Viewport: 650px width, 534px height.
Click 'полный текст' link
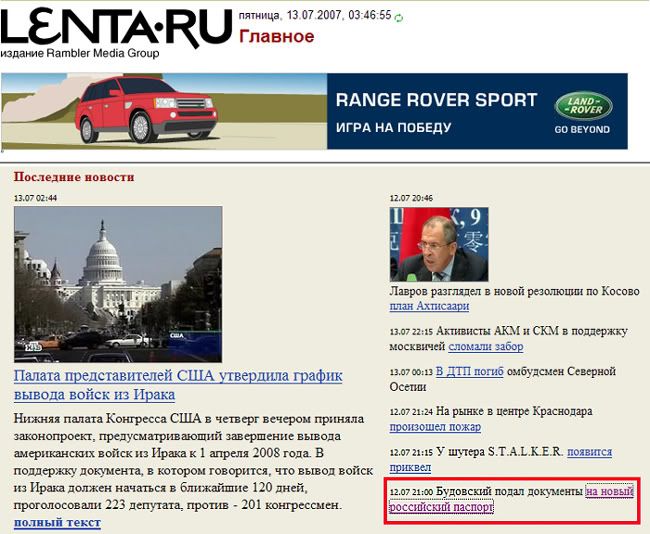(x=57, y=522)
